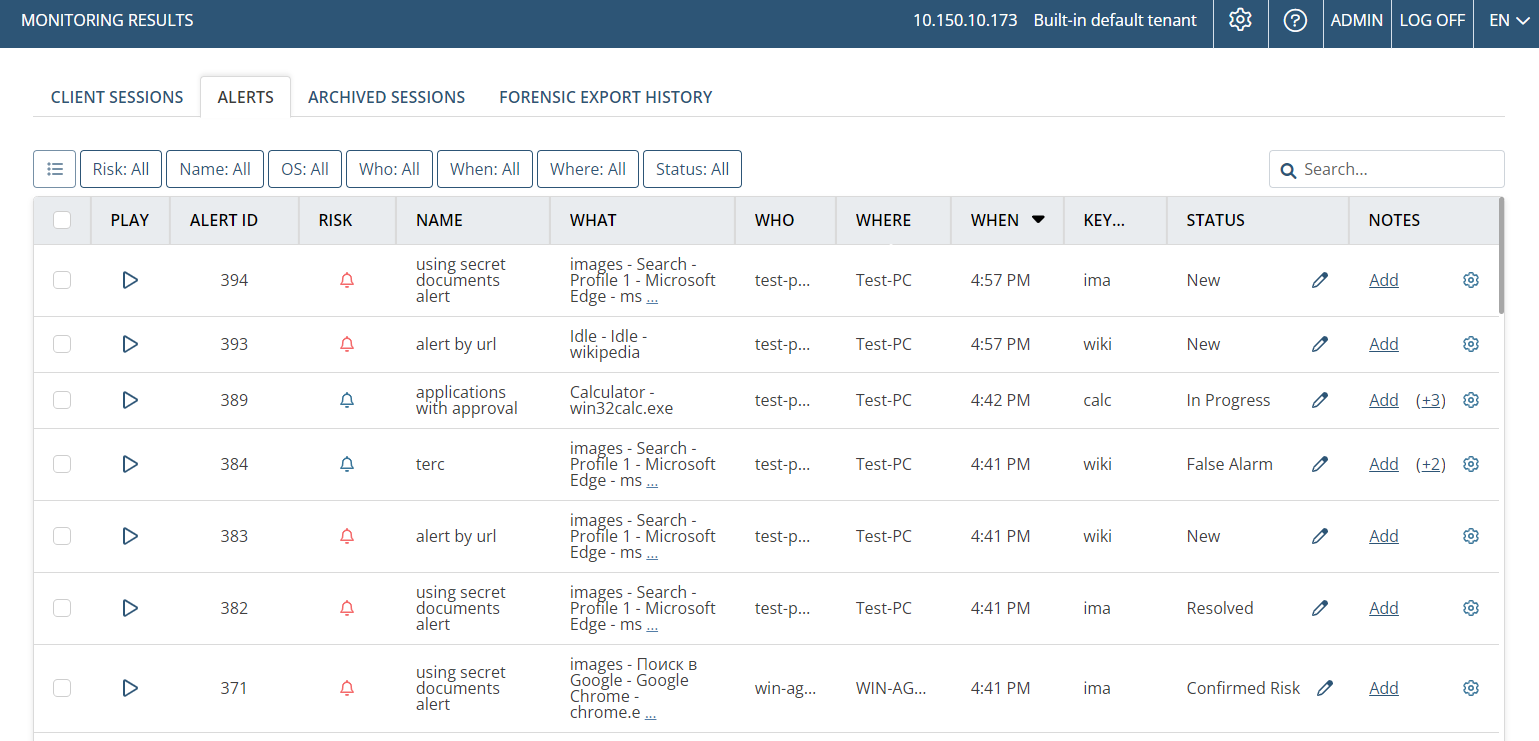
Task: Click the blue bell icon for alert 389
Action: 347,400
